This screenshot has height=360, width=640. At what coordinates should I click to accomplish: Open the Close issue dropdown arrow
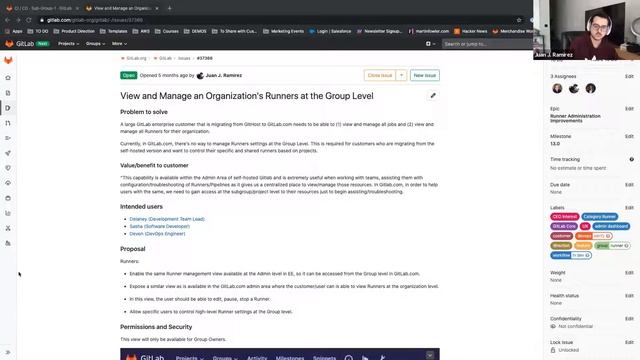[401, 75]
